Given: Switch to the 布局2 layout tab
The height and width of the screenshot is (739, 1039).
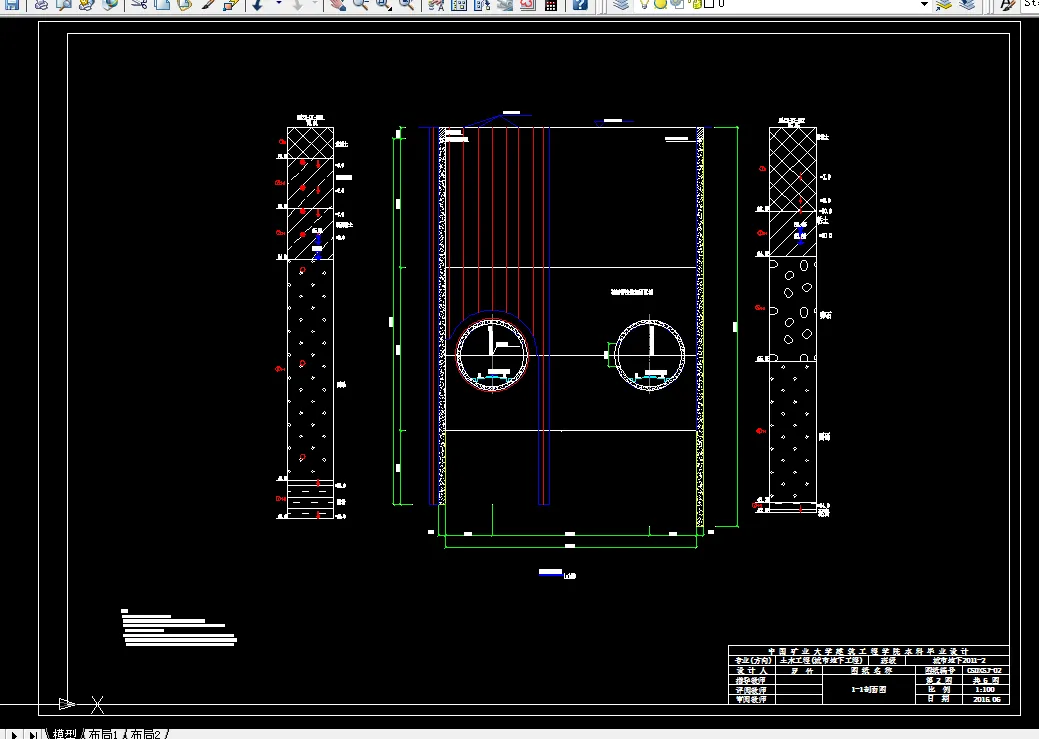Looking at the screenshot, I should [145, 734].
